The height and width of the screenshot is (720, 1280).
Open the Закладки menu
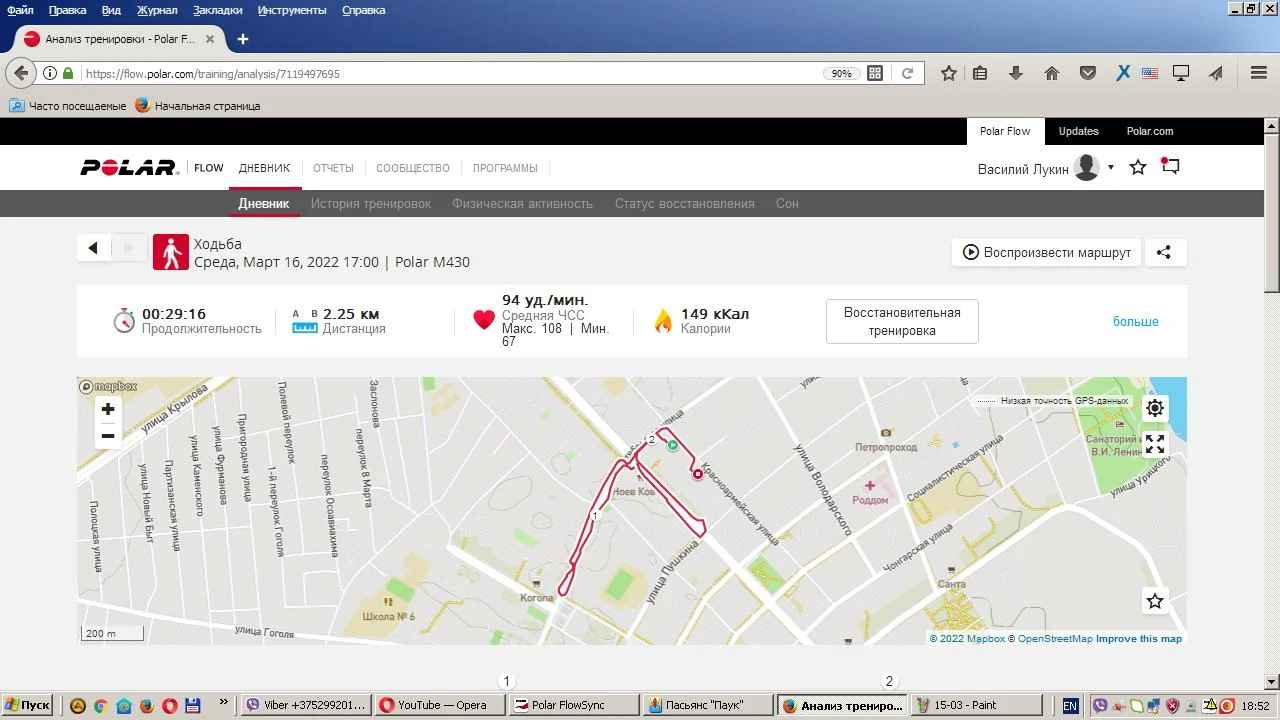click(217, 10)
